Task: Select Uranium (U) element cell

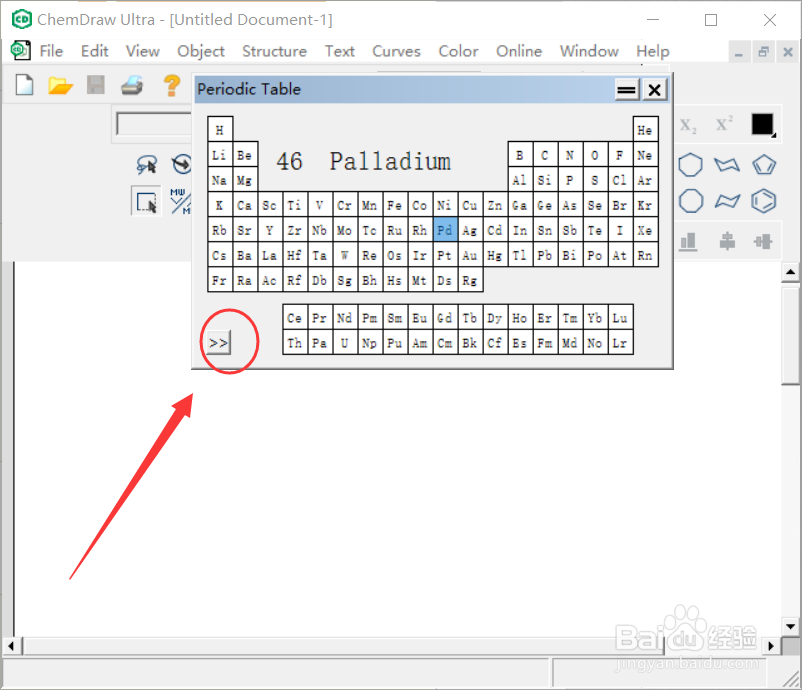Action: tap(345, 343)
